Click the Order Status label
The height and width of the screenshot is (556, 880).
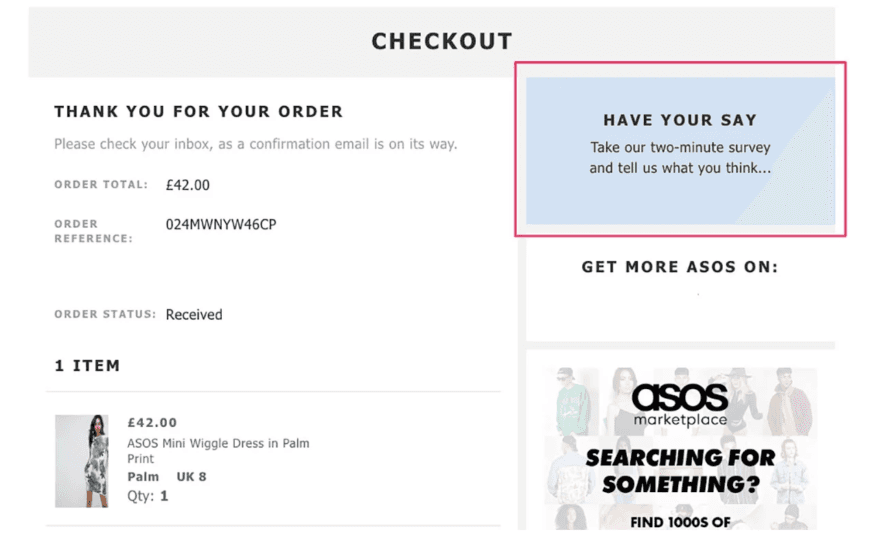[105, 314]
